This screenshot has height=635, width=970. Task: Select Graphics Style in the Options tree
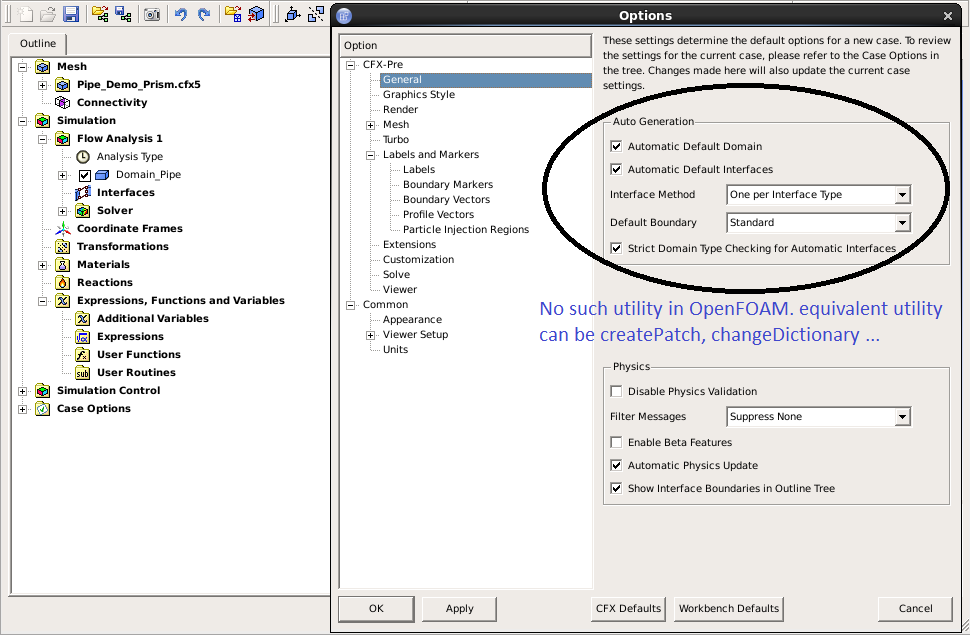pyautogui.click(x=419, y=94)
